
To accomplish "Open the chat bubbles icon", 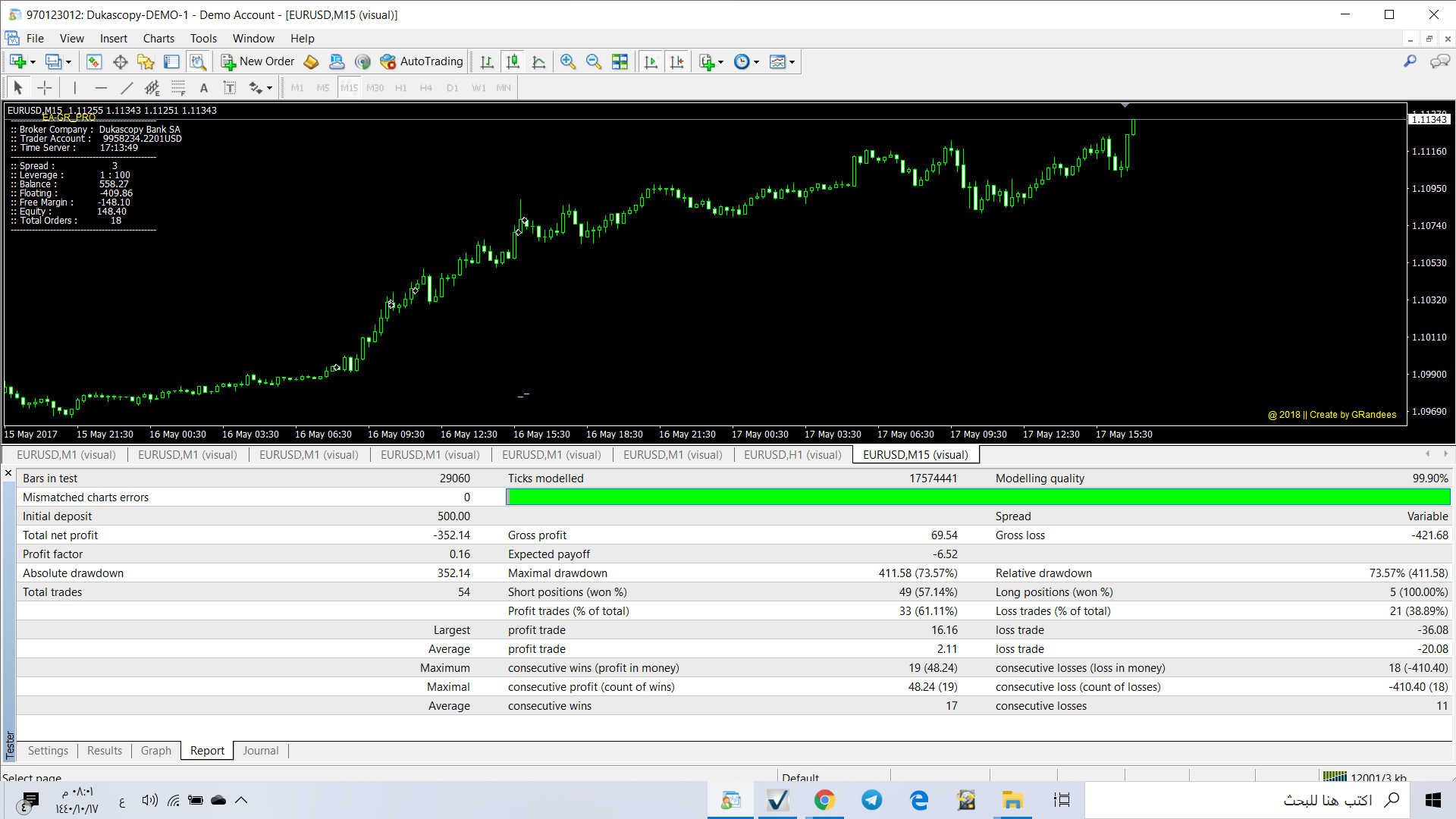I will (x=1439, y=61).
